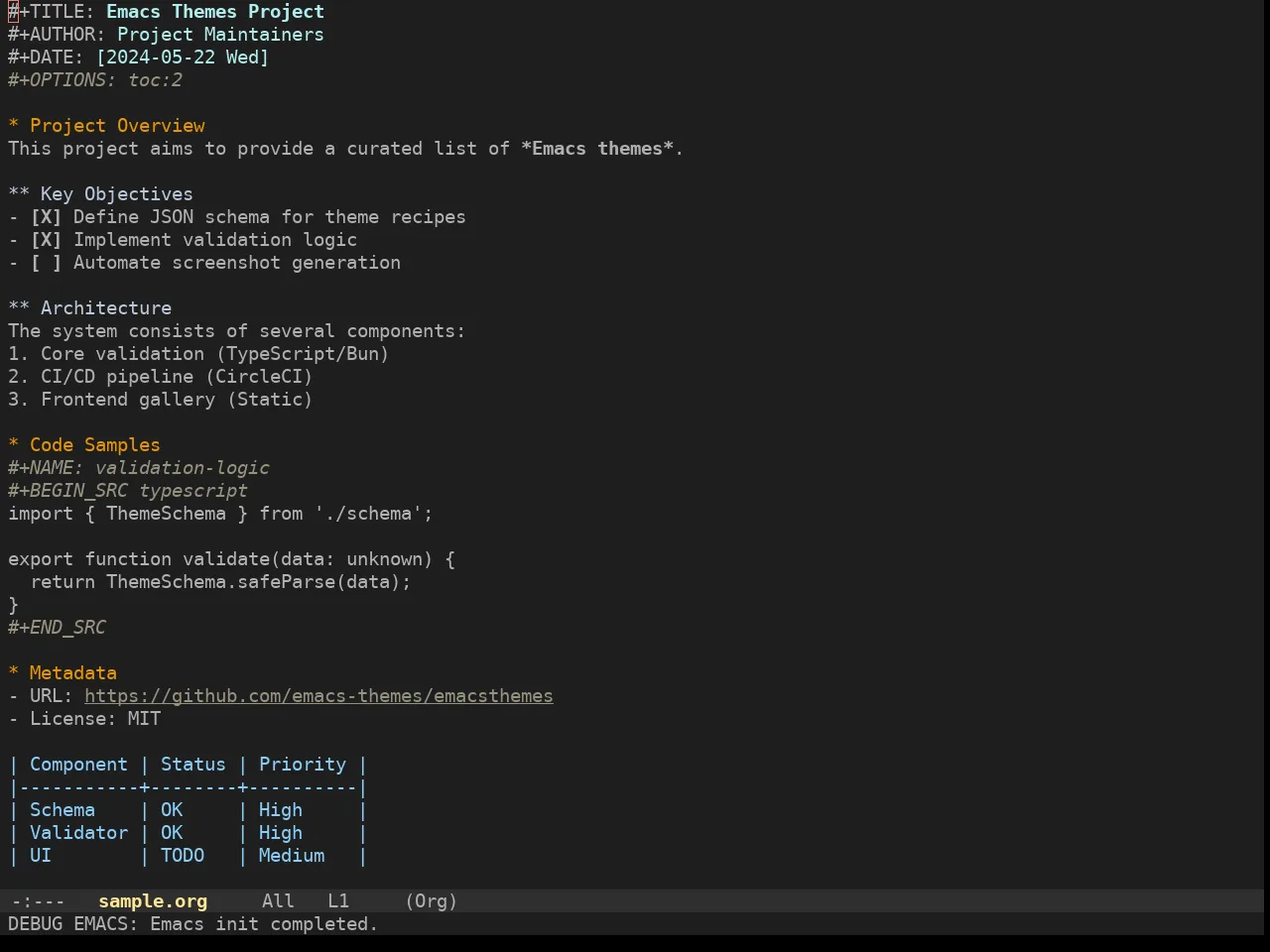Image resolution: width=1270 pixels, height=952 pixels.
Task: Click the 'Schema' table cell
Action: [63, 810]
